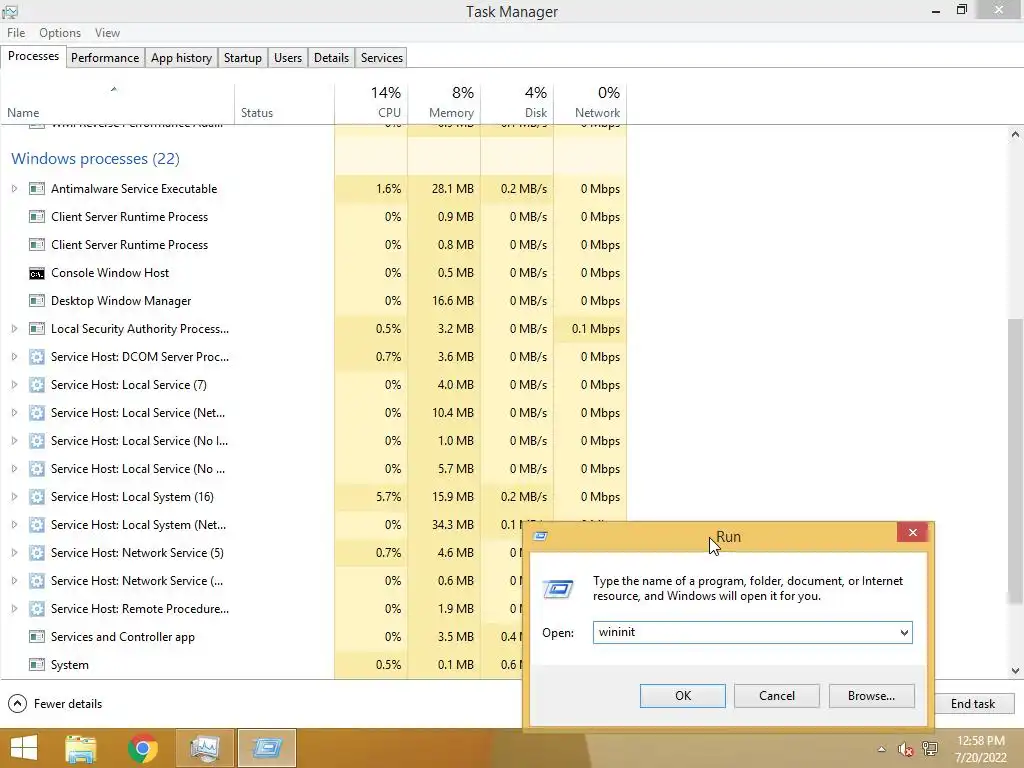Select Service Host: Local System (Net... row
This screenshot has width=1024, height=768.
click(261, 525)
